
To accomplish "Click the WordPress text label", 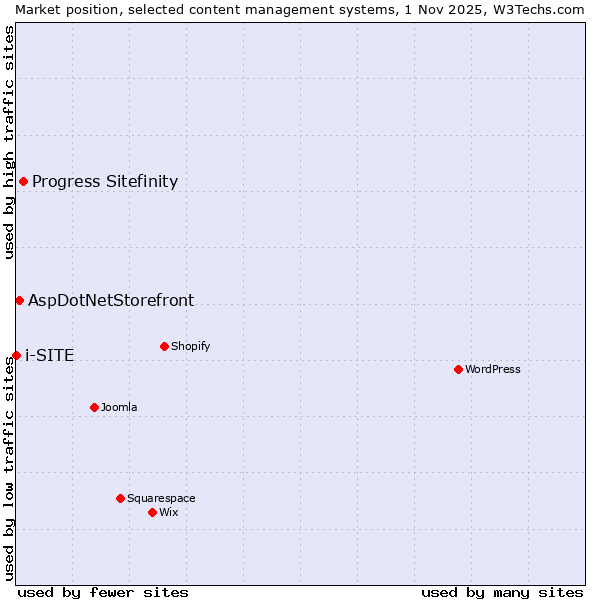I will (x=492, y=369).
